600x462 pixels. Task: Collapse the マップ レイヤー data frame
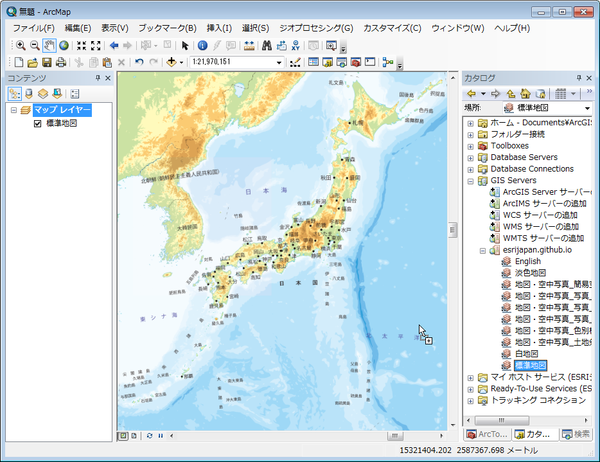14,110
